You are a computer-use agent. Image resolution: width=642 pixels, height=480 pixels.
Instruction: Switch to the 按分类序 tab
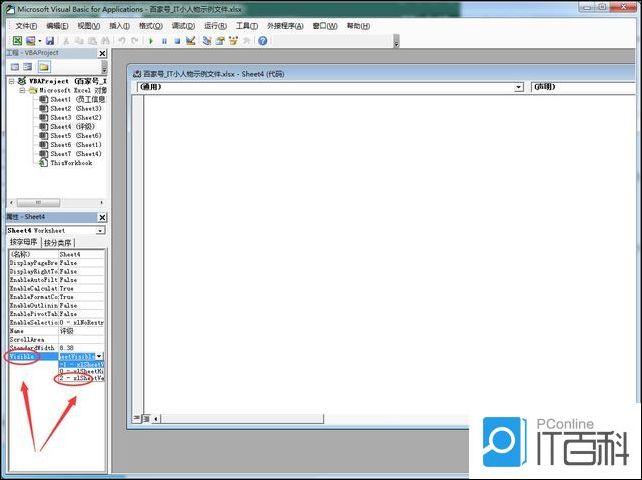58,243
